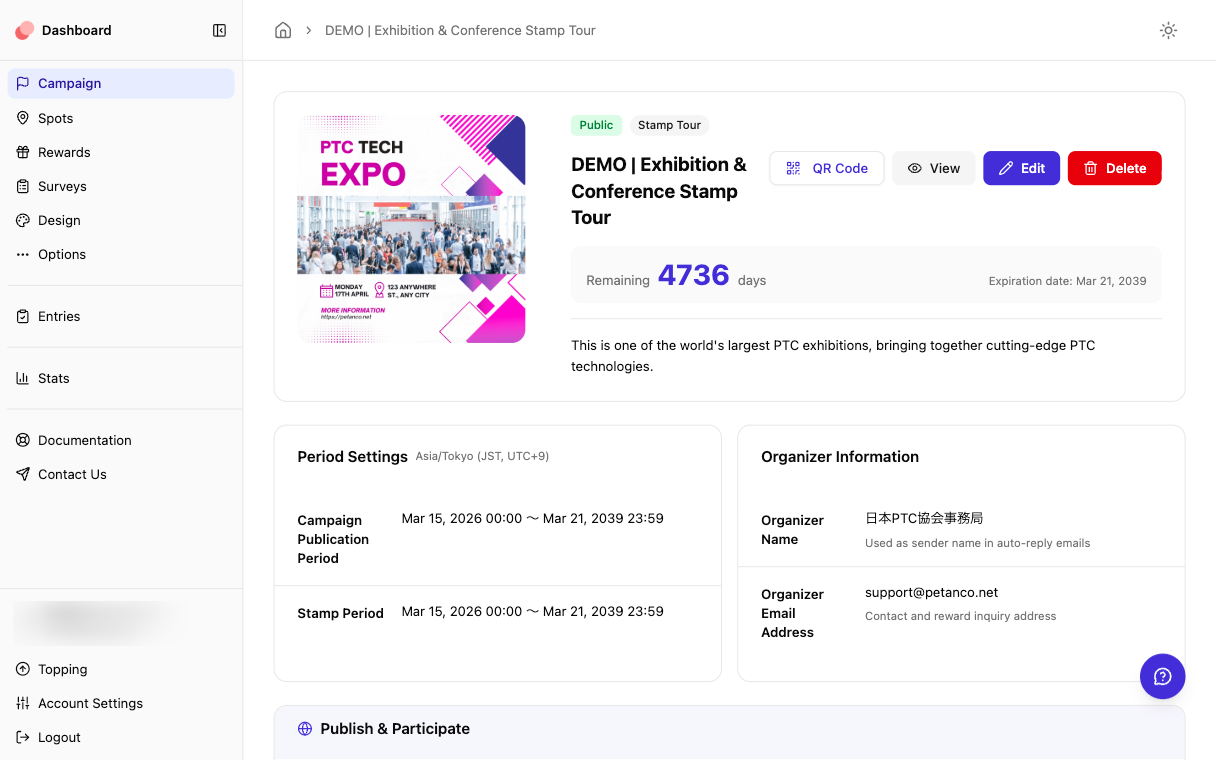This screenshot has height=760, width=1216.
Task: Click the Stamp Period label
Action: [x=340, y=613]
